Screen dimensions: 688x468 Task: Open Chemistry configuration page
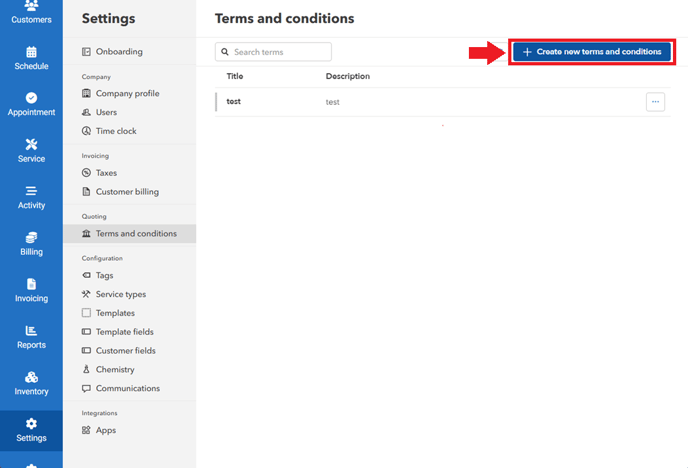coord(115,370)
